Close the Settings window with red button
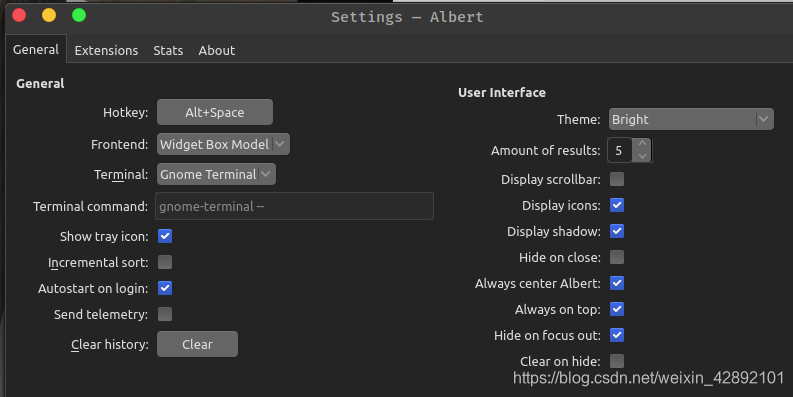The image size is (793, 397). pos(19,15)
